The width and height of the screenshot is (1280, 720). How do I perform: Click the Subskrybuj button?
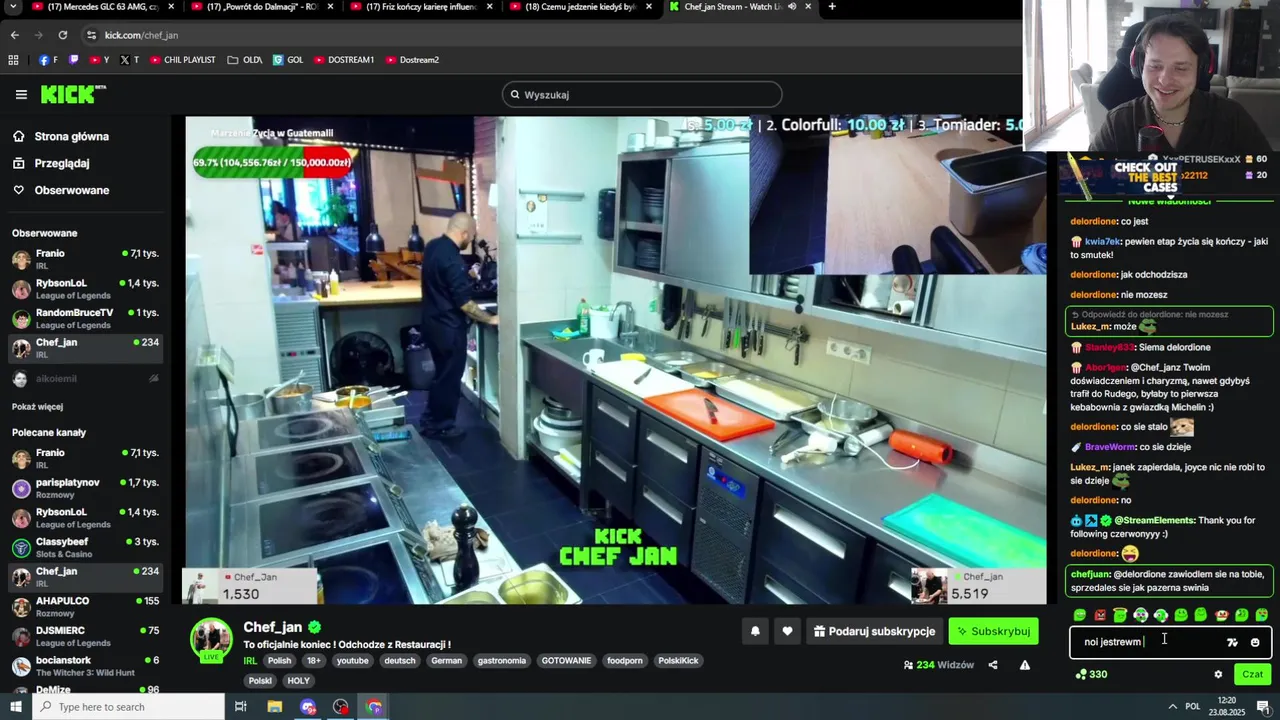pos(993,631)
